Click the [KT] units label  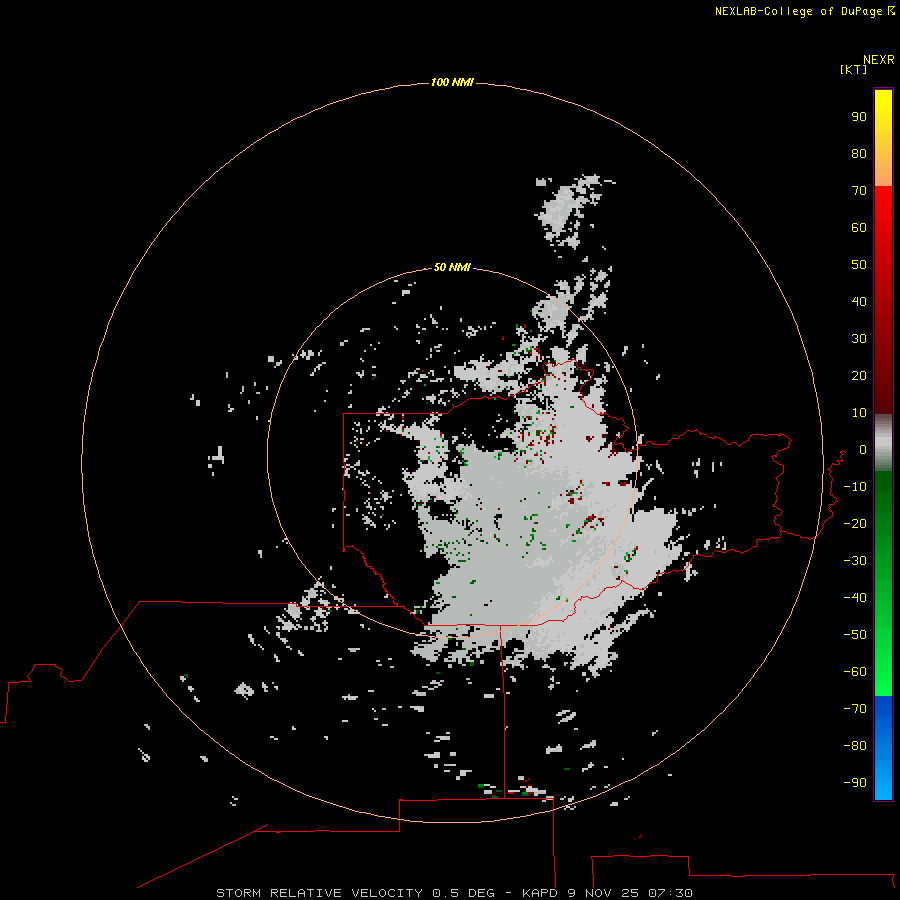click(854, 69)
